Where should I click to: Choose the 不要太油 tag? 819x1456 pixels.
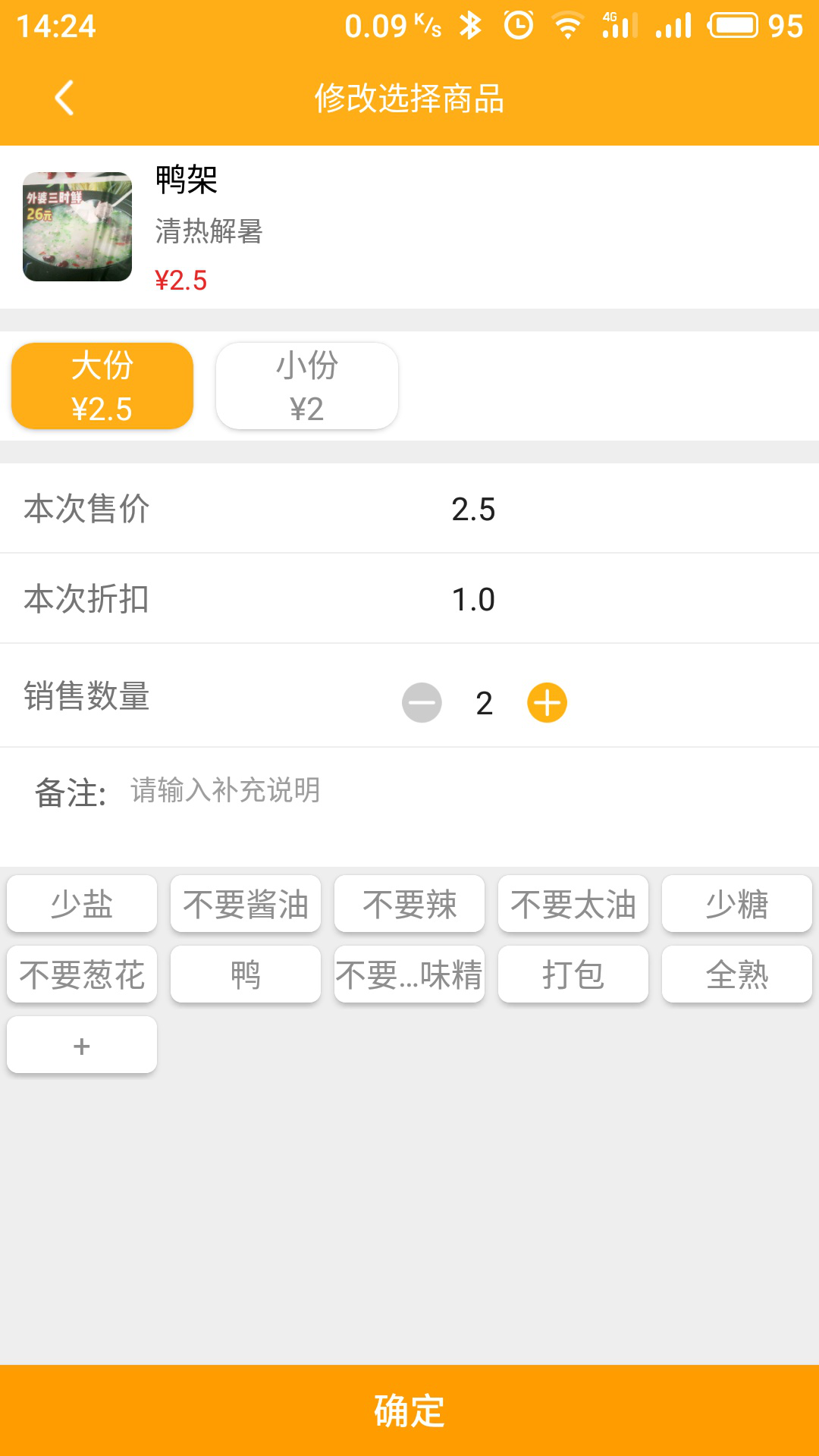click(x=573, y=904)
